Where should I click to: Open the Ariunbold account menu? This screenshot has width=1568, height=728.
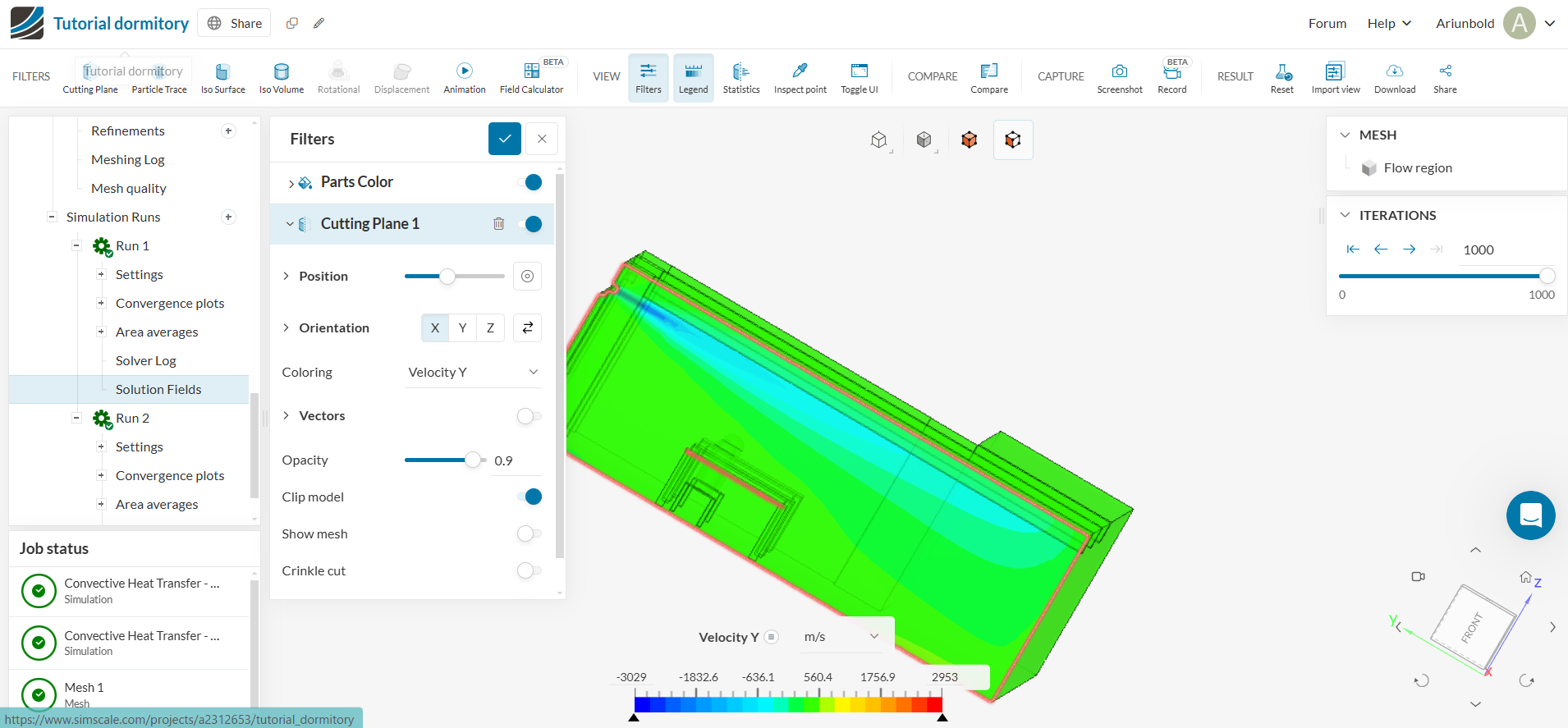coord(1496,23)
